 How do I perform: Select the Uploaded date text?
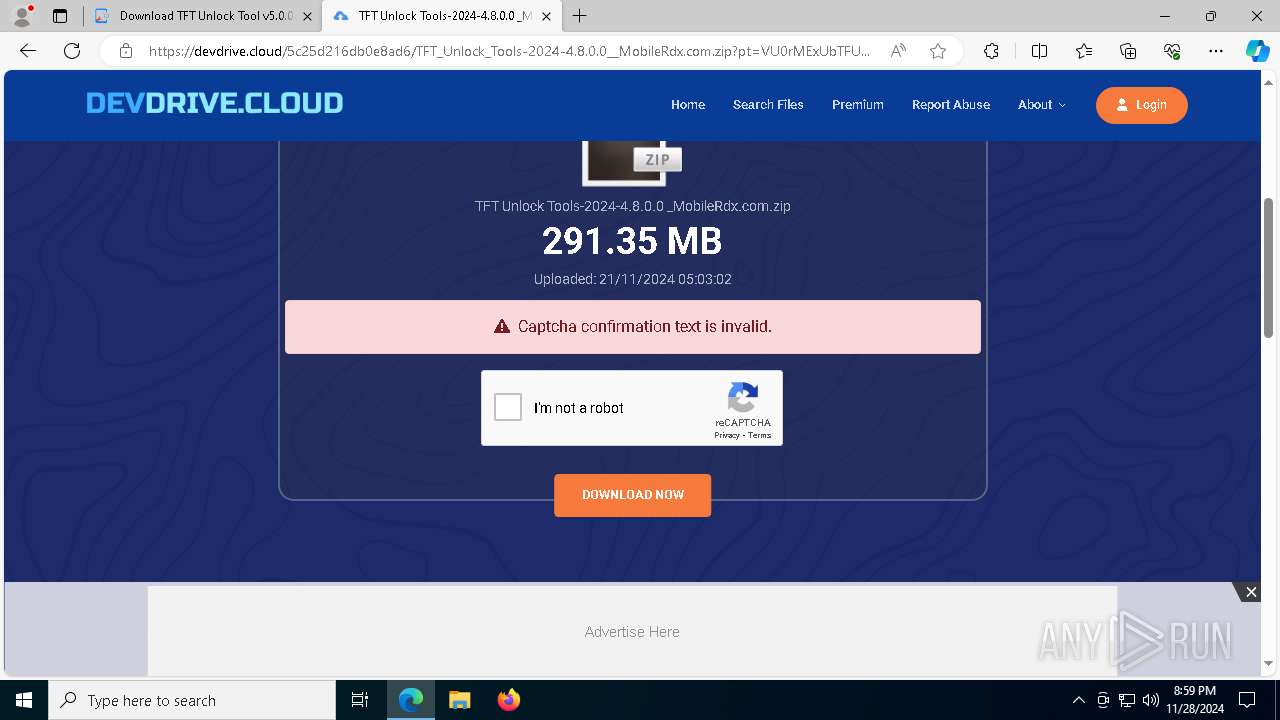pyautogui.click(x=632, y=279)
